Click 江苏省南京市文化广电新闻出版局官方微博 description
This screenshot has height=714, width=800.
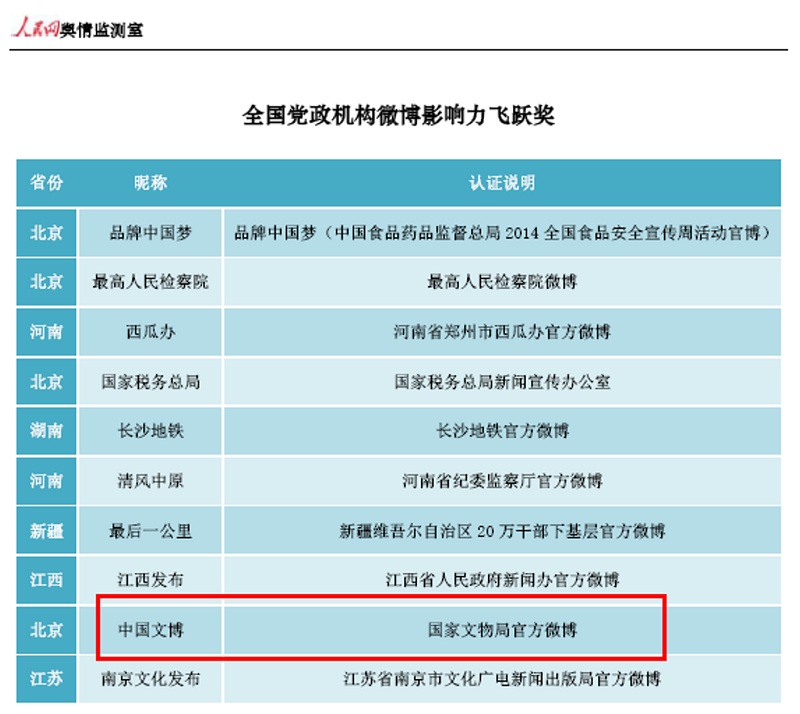[503, 679]
